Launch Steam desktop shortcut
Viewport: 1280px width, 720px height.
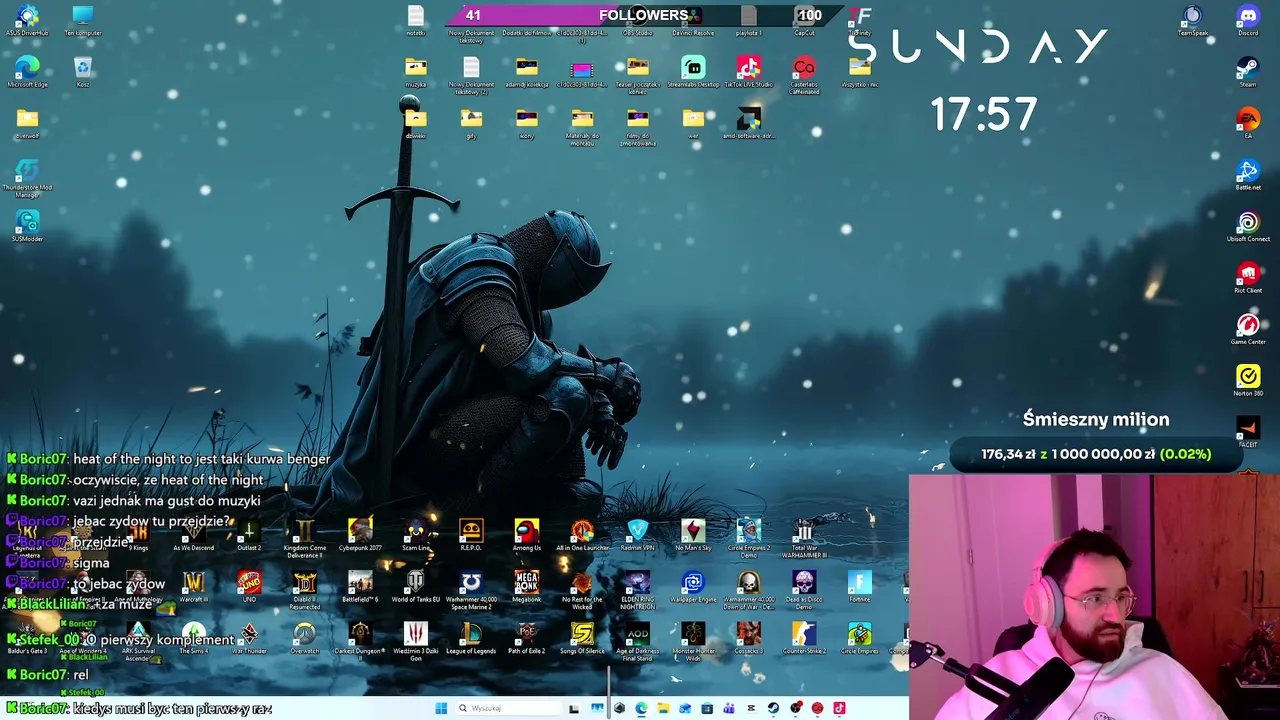pyautogui.click(x=1248, y=72)
